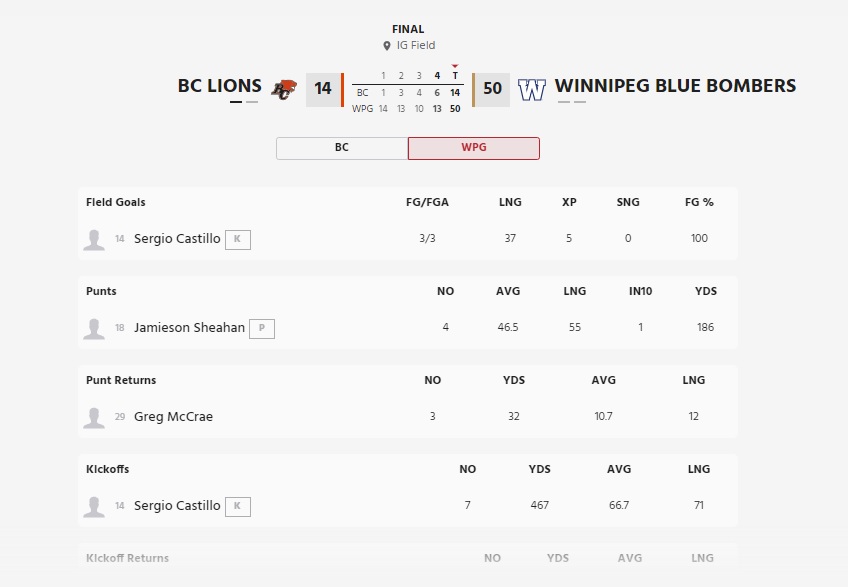The width and height of the screenshot is (848, 587).
Task: Open Sergio Castillo's profile from Field Goals
Action: (x=177, y=239)
